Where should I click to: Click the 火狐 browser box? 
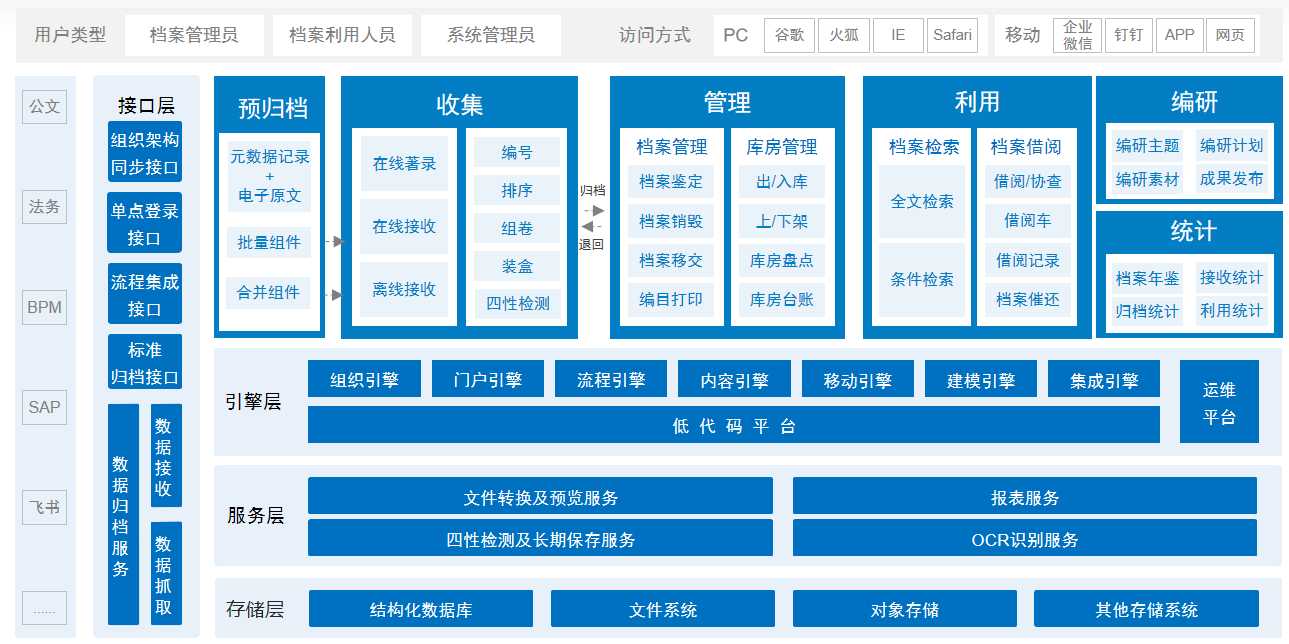coord(844,35)
